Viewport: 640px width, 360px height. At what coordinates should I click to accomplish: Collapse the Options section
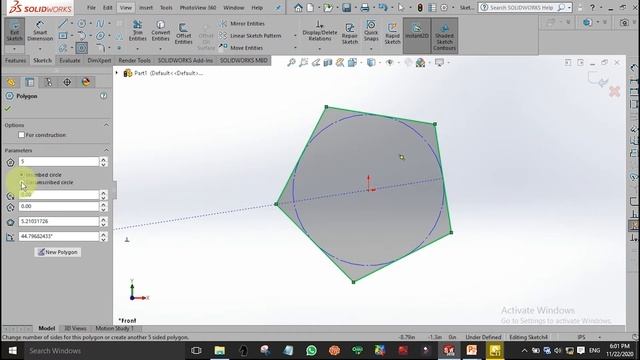click(106, 125)
